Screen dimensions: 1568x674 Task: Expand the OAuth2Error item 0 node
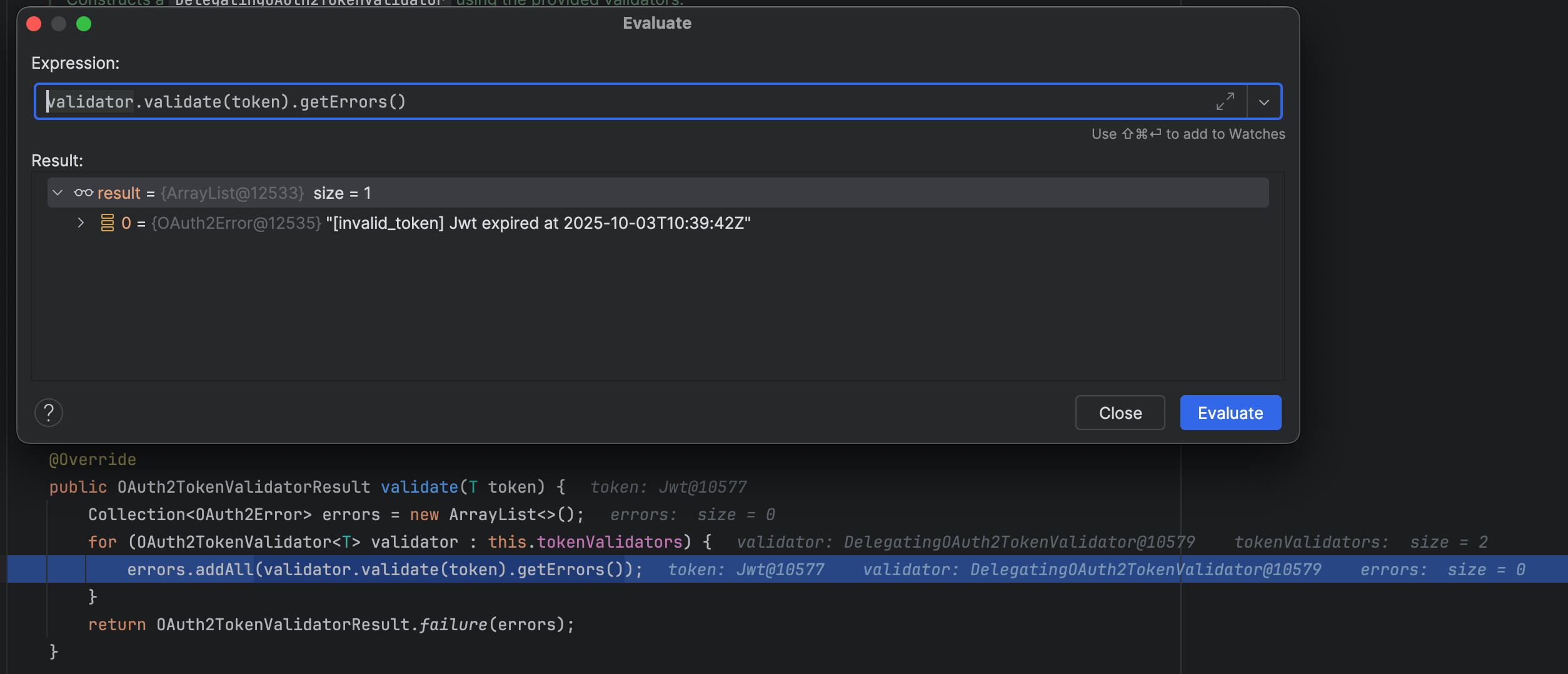point(81,223)
